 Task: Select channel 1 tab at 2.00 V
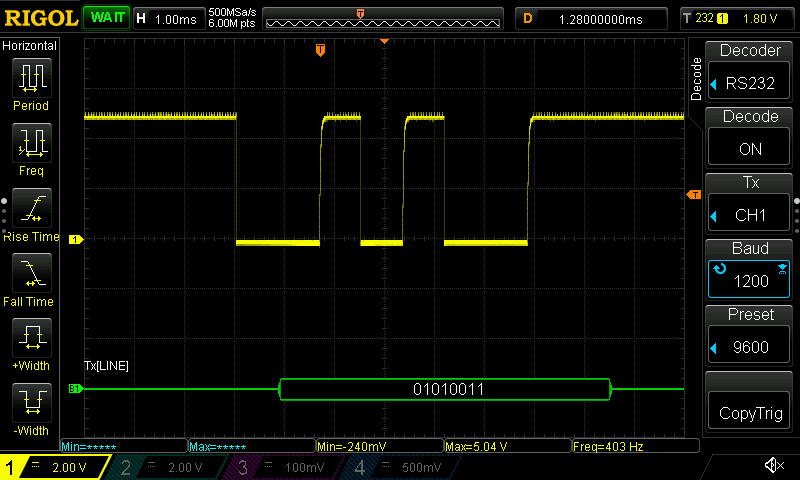tap(54, 467)
